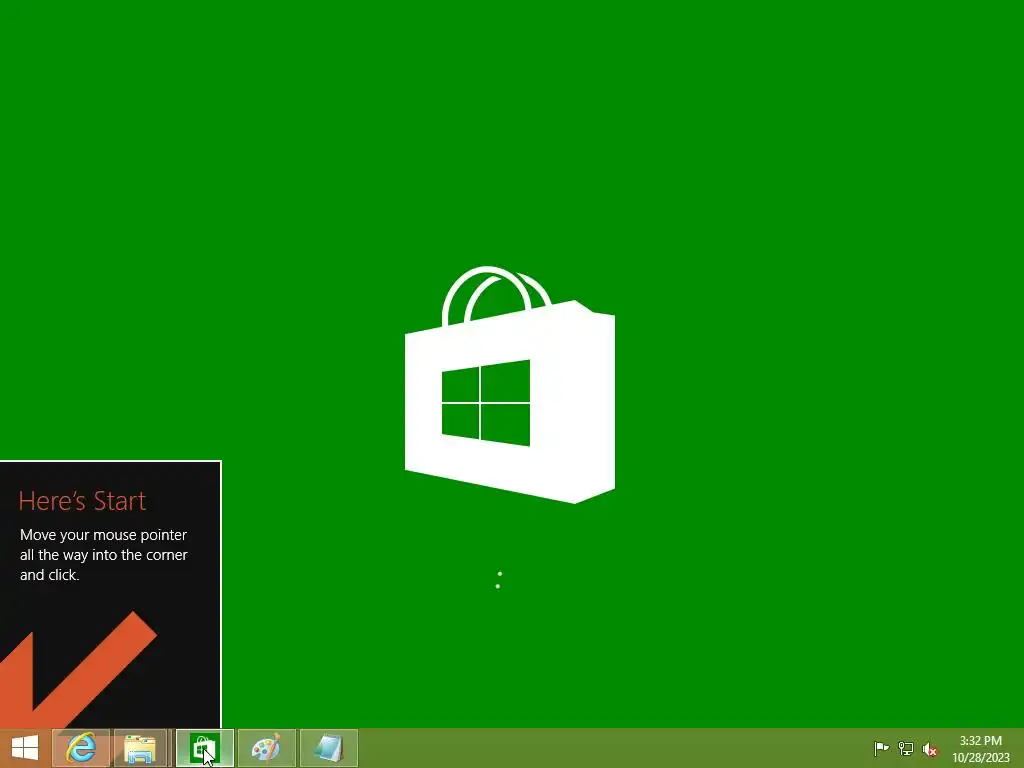Click the muted volume speaker icon
The width and height of the screenshot is (1024, 768).
(x=929, y=749)
